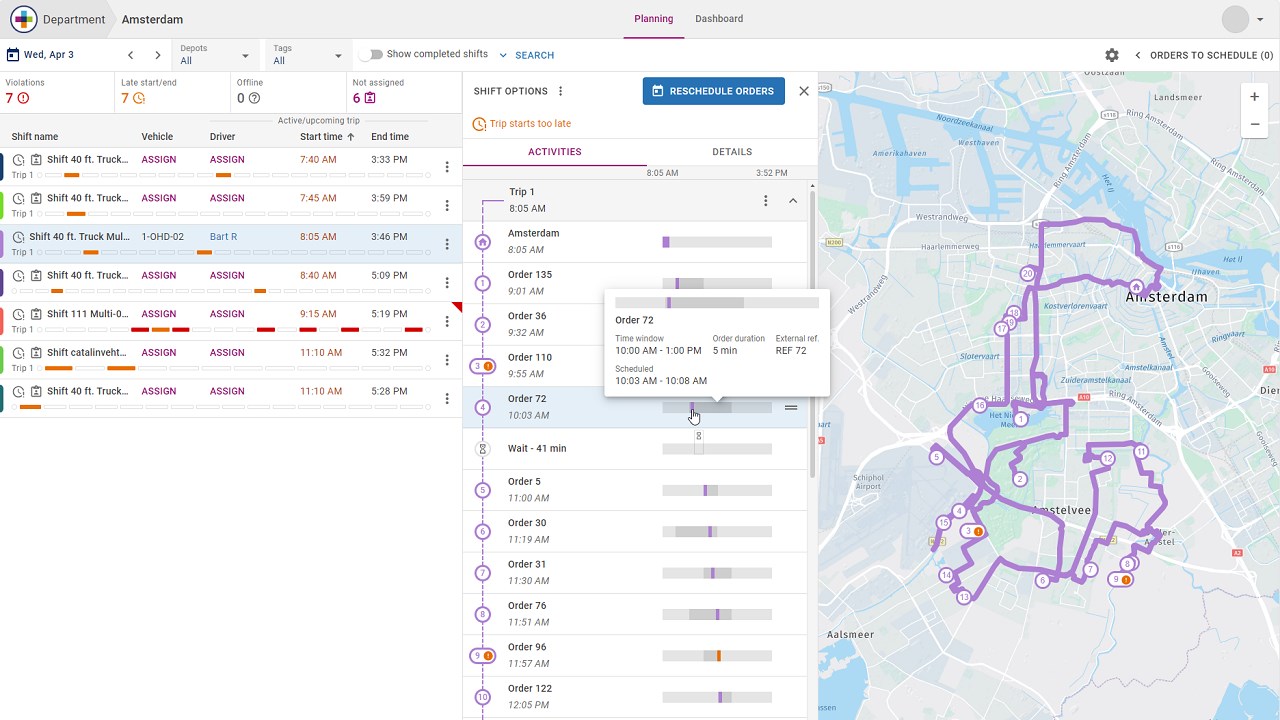Image resolution: width=1280 pixels, height=720 pixels.
Task: Select the Order 76 activity row
Action: (635, 614)
